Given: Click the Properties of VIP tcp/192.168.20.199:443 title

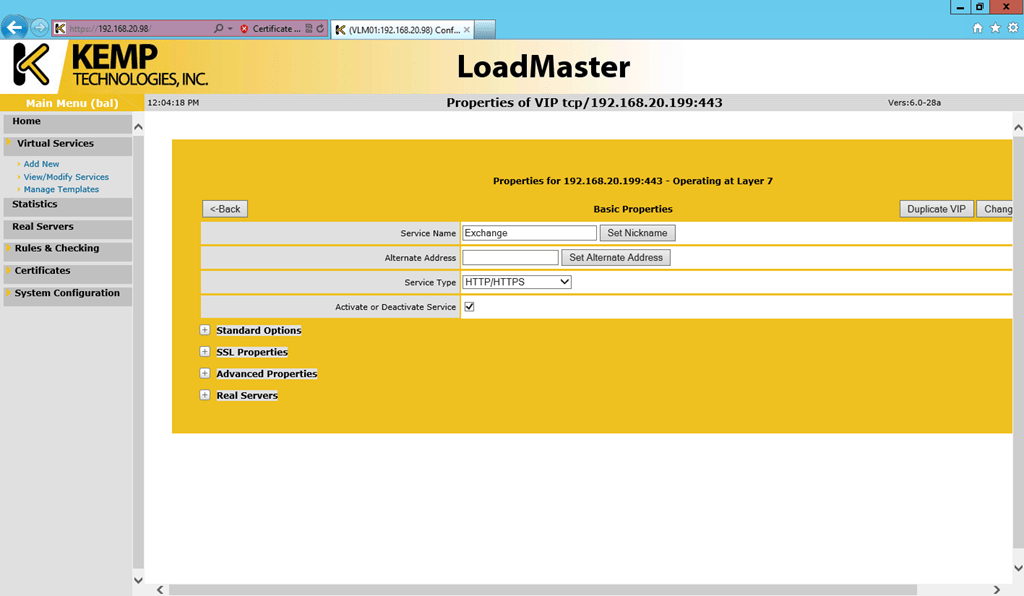Looking at the screenshot, I should (x=584, y=102).
